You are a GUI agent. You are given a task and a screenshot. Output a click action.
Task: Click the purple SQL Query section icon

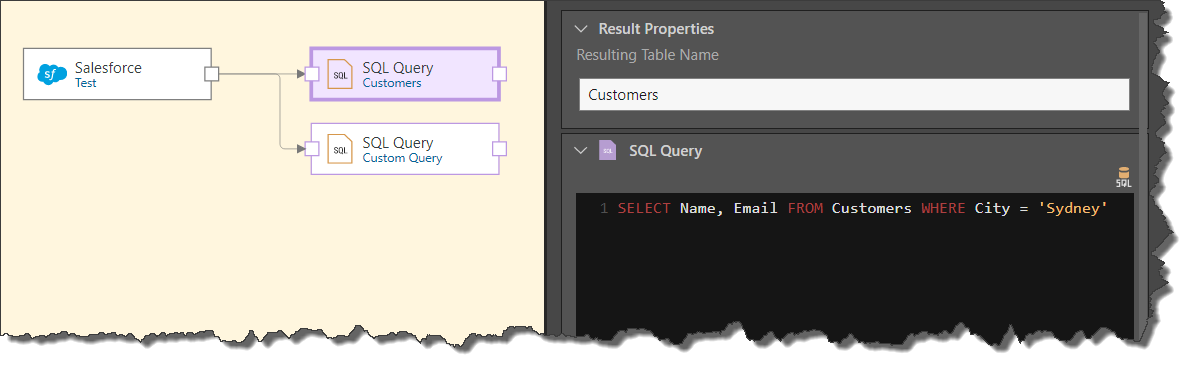coord(607,150)
